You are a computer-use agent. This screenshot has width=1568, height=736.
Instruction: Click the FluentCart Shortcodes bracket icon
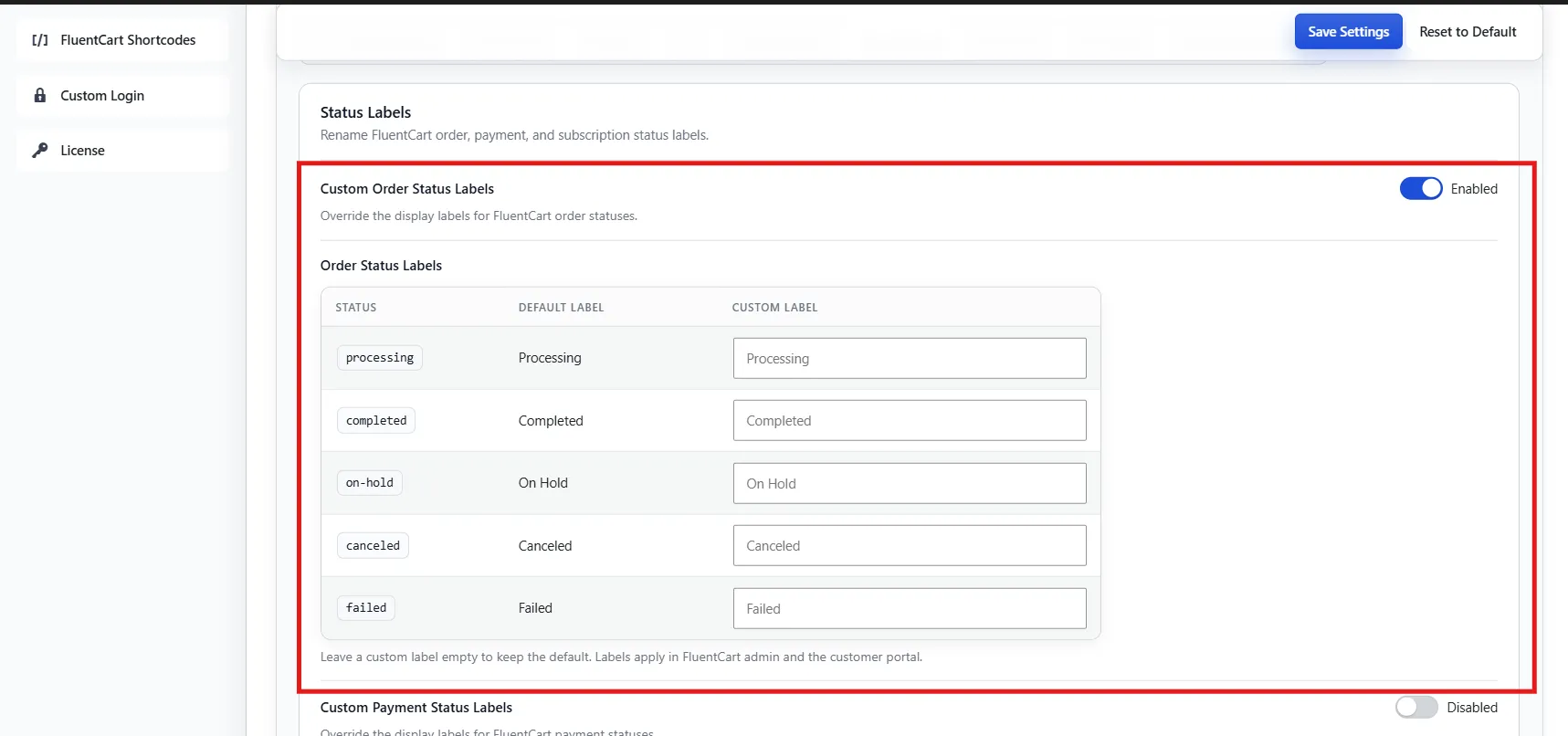pos(40,40)
